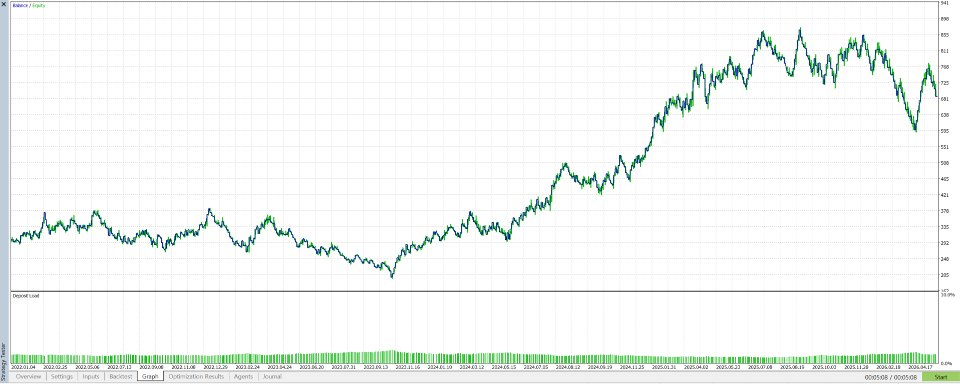
Task: Select the Backtest tab
Action: 121,377
